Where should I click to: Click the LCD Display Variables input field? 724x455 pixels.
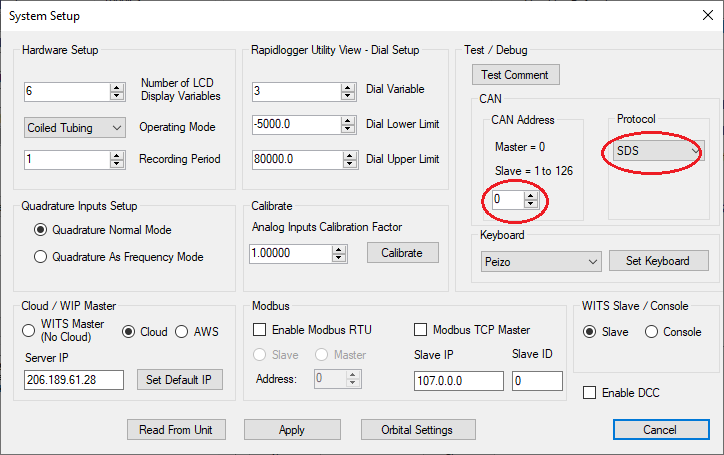coord(67,91)
